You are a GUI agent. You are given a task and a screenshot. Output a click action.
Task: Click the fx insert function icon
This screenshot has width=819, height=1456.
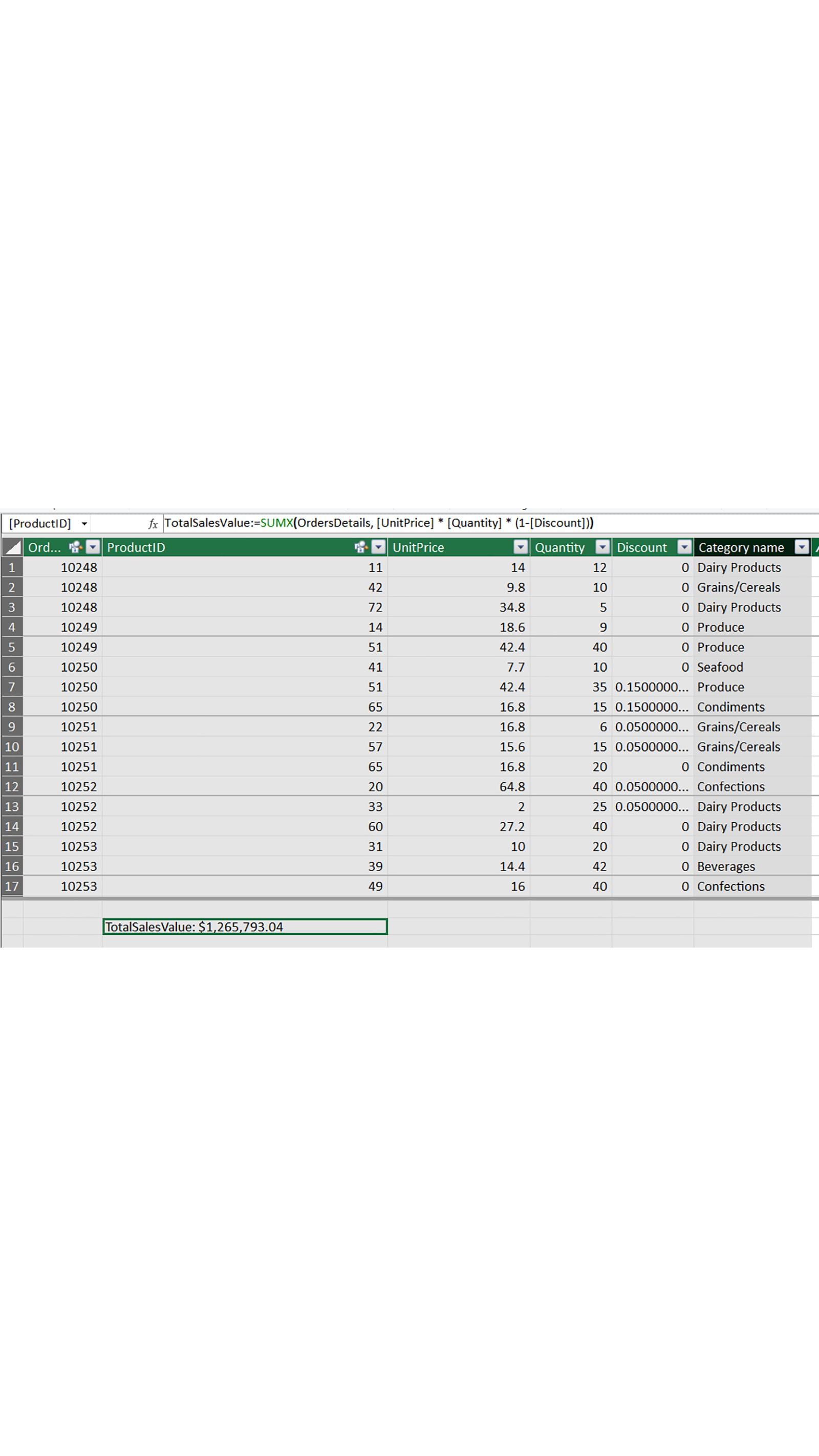click(x=153, y=524)
